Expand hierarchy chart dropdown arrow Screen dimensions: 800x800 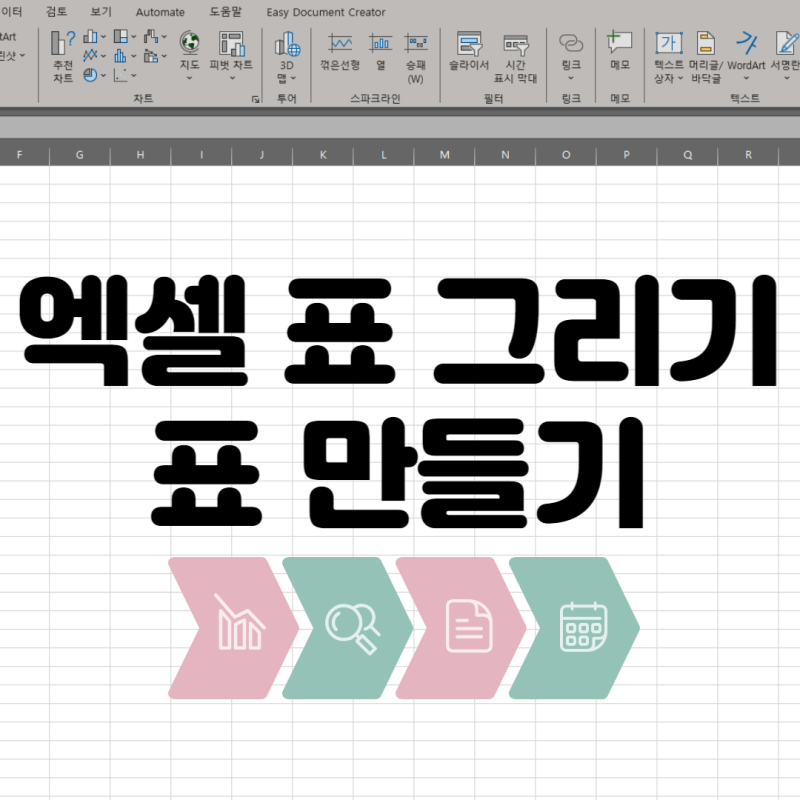pyautogui.click(x=134, y=37)
